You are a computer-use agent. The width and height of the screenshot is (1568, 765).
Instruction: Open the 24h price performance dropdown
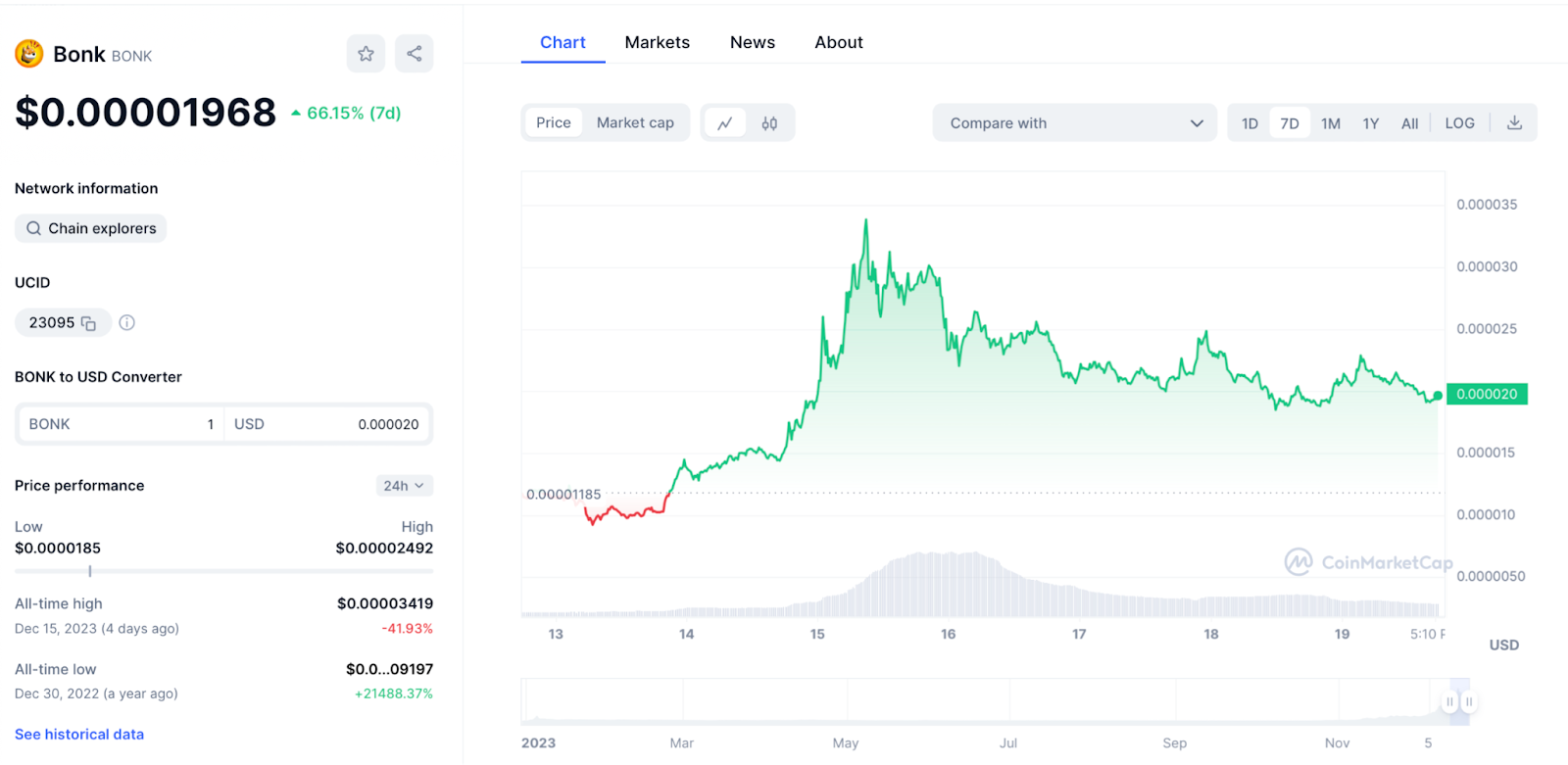click(404, 486)
